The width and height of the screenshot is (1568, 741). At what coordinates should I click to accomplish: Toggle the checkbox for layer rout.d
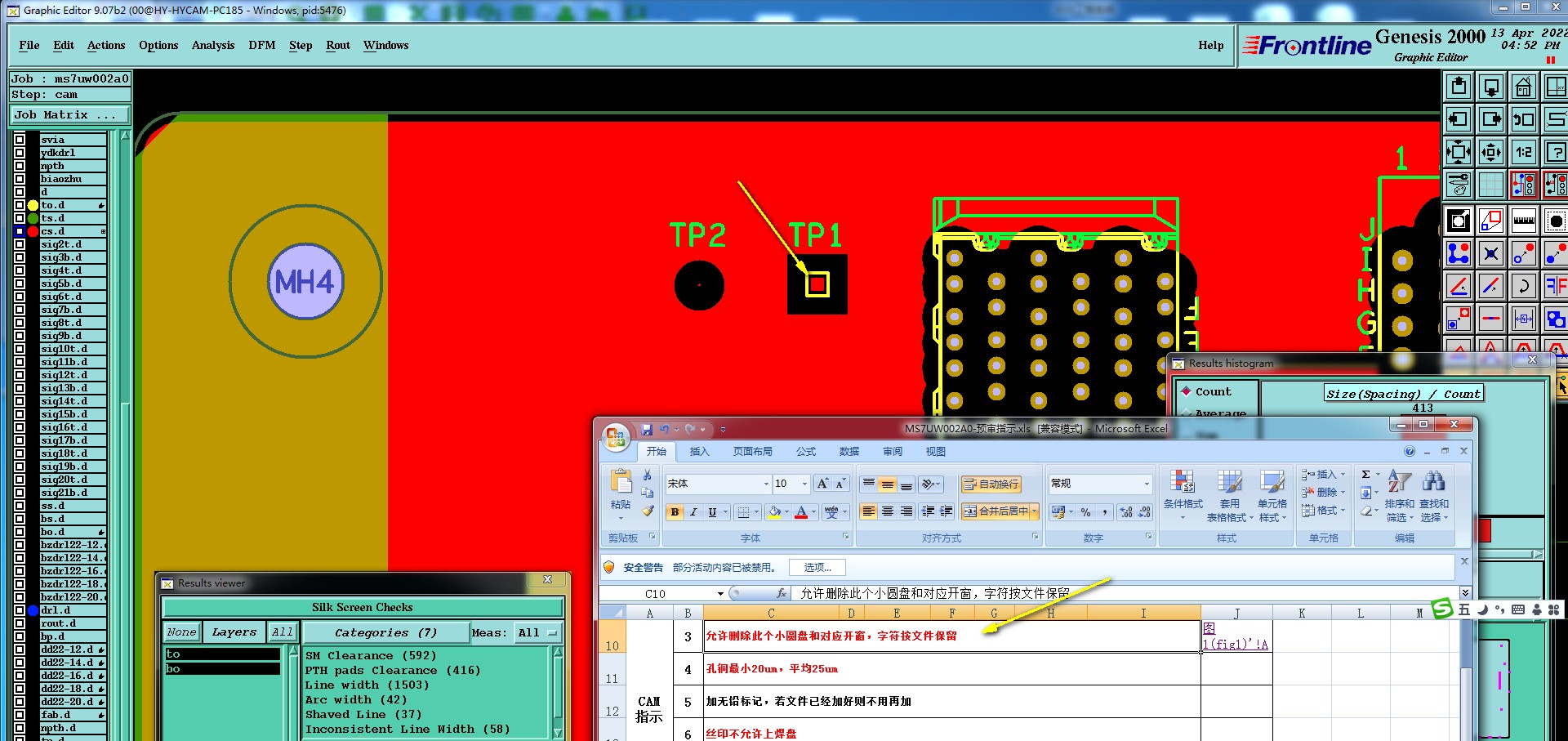pos(20,623)
